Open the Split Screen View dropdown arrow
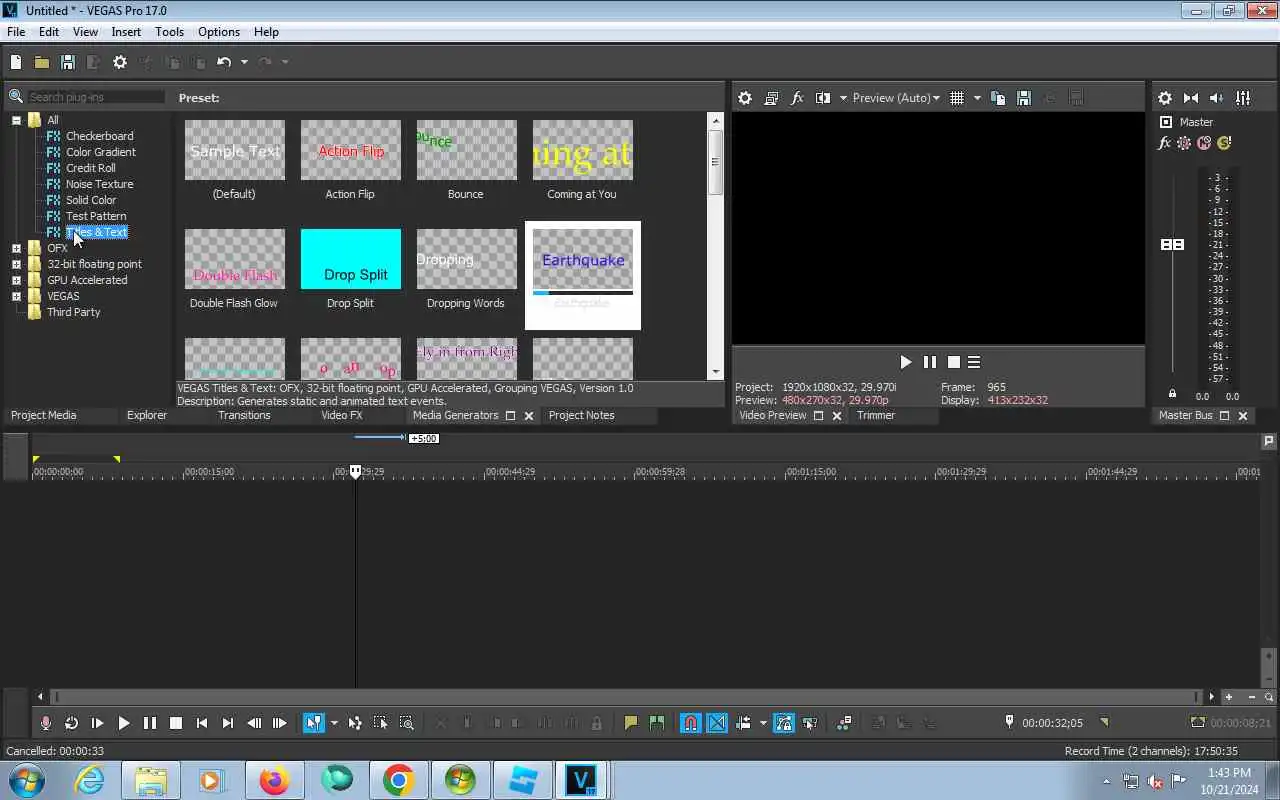This screenshot has width=1280, height=800. tap(843, 98)
